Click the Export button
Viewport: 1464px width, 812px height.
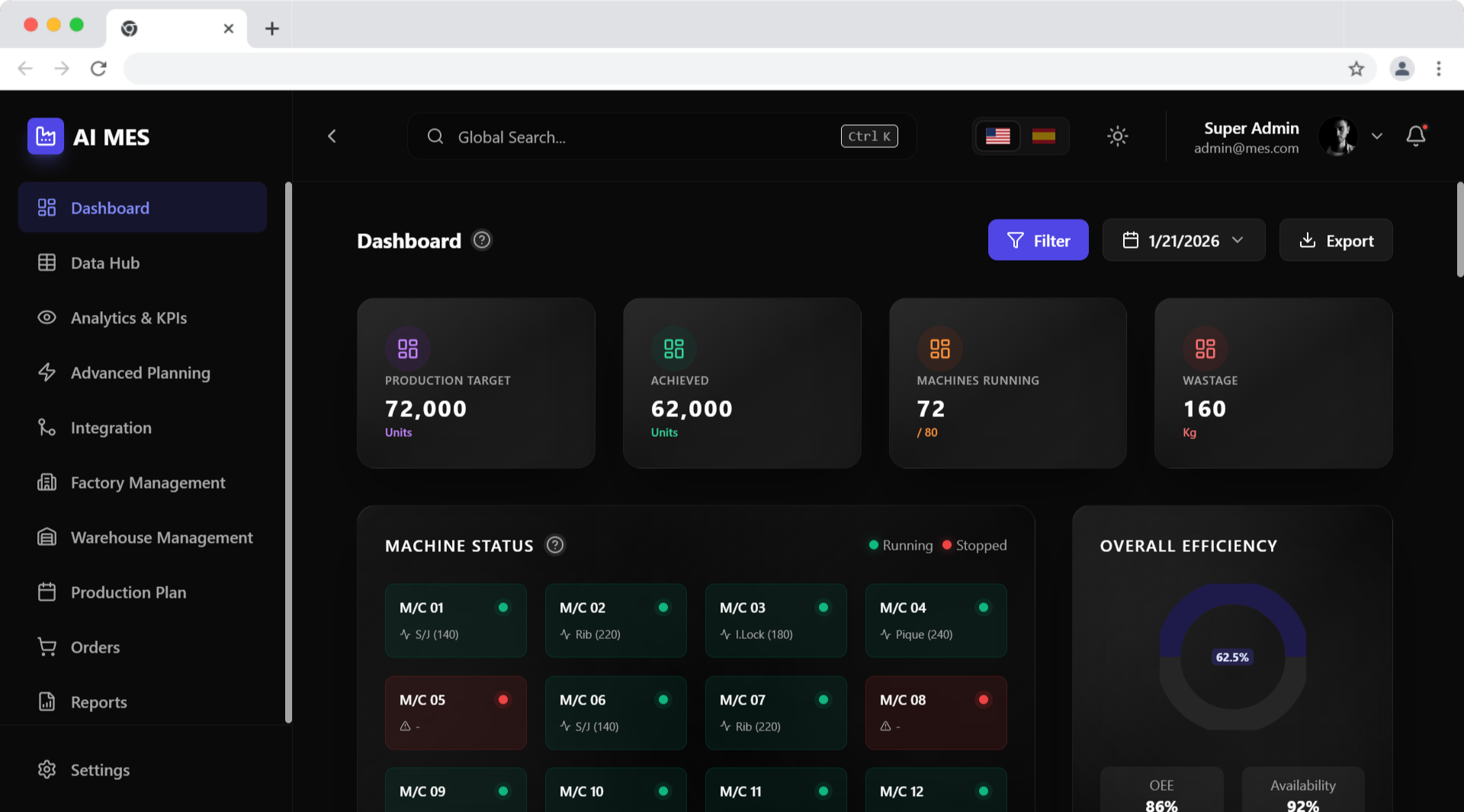1336,240
